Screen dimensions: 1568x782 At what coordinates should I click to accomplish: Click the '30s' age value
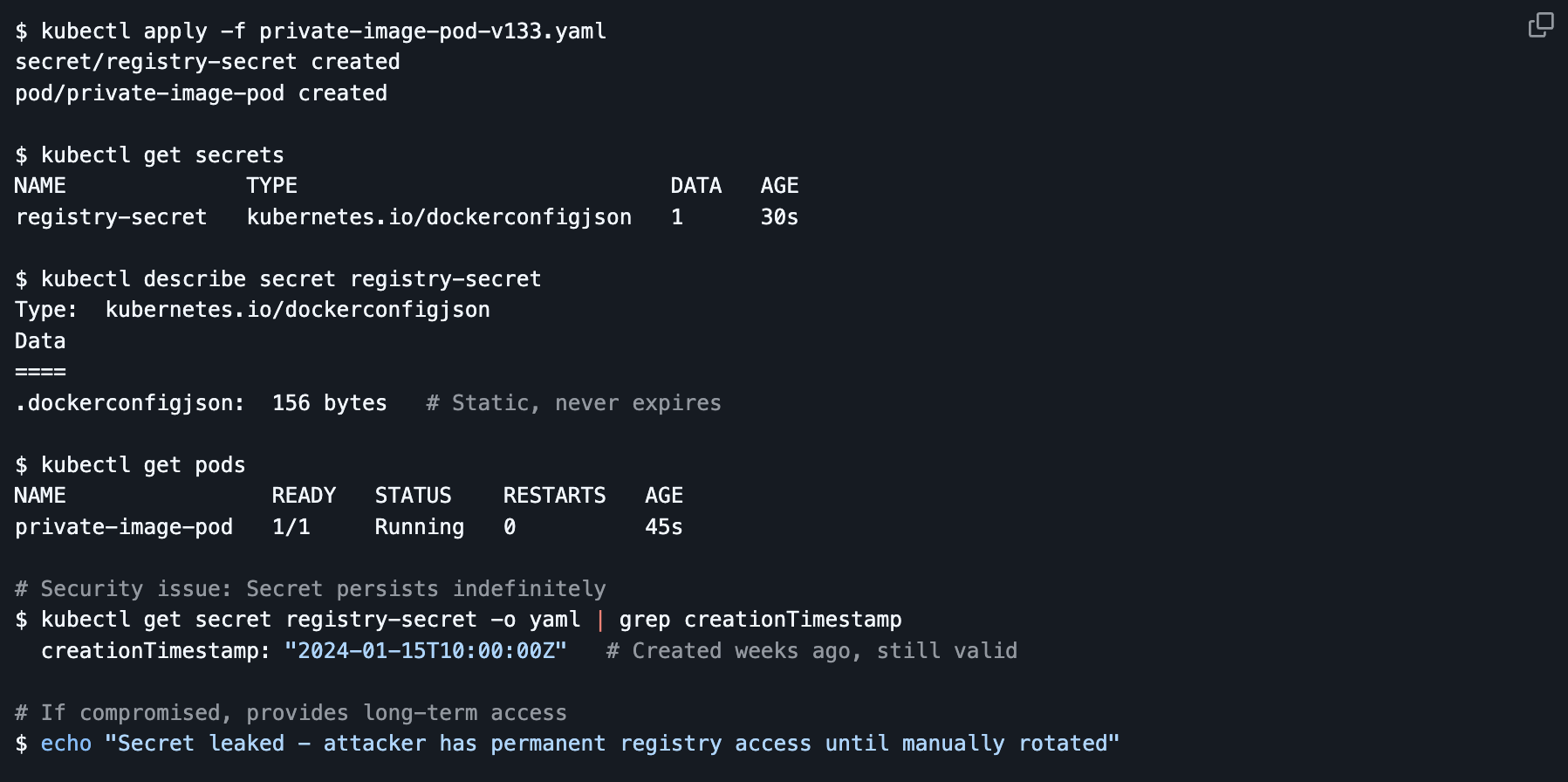pyautogui.click(x=779, y=217)
